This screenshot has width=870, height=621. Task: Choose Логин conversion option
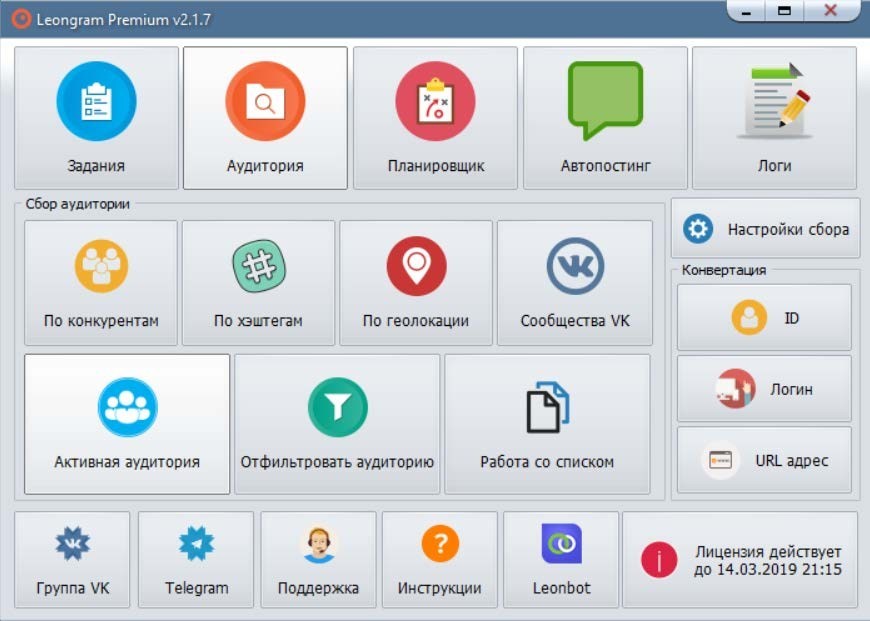point(764,388)
